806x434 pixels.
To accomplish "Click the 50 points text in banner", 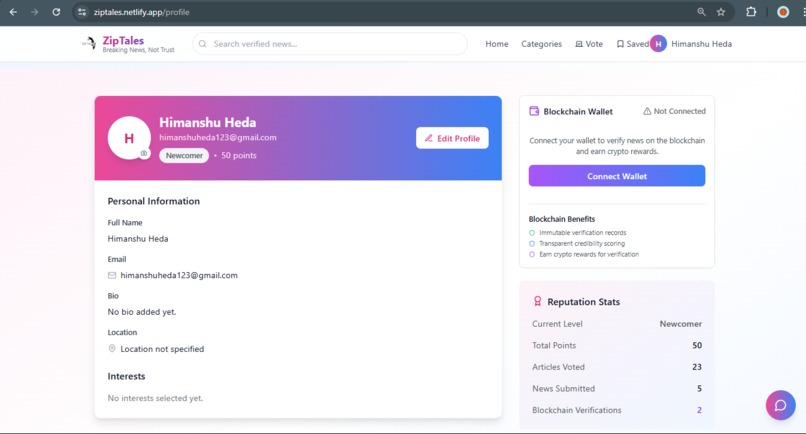I will (239, 155).
